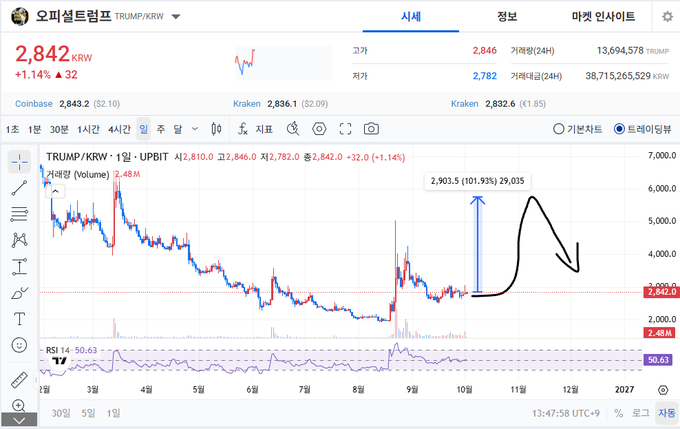Screen dimensions: 680x429
Task: Open the emoji icons tool
Action: [19, 345]
